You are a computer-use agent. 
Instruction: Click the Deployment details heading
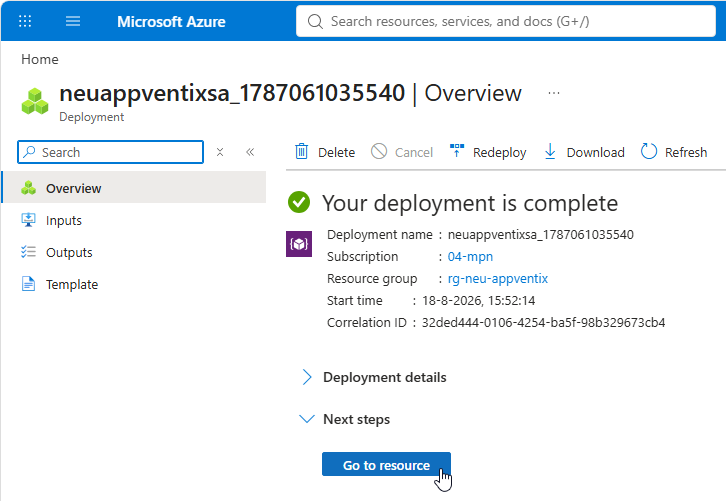(385, 377)
